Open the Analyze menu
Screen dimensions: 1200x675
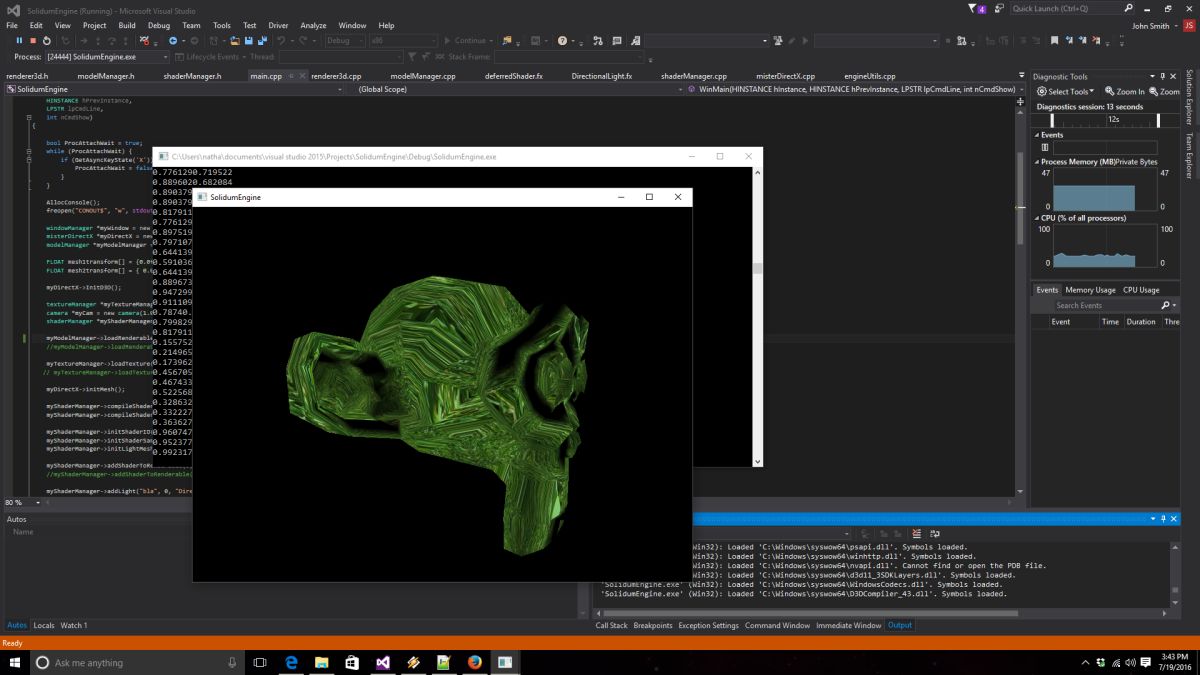pos(313,25)
